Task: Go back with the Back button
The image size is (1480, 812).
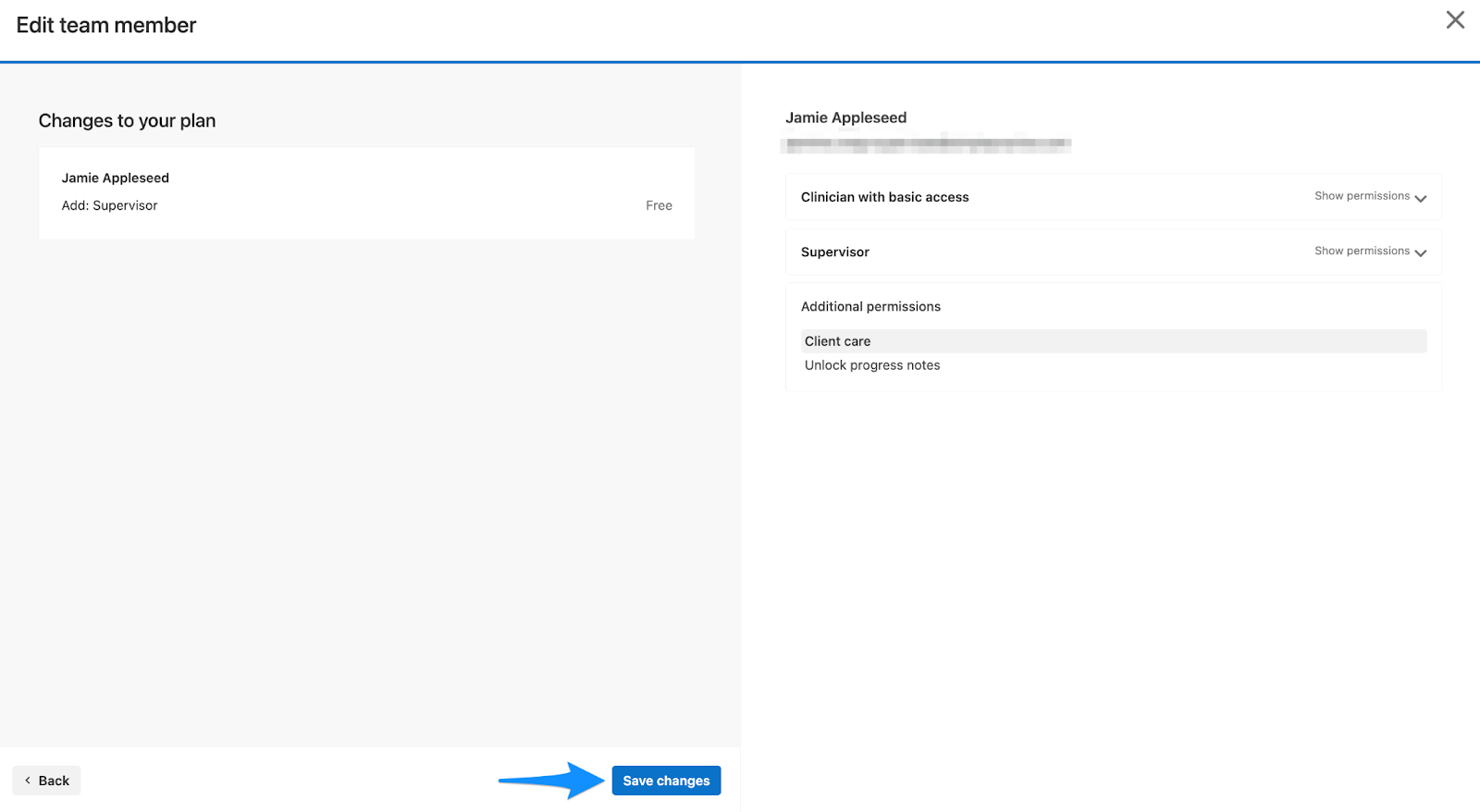Action: pyautogui.click(x=46, y=781)
